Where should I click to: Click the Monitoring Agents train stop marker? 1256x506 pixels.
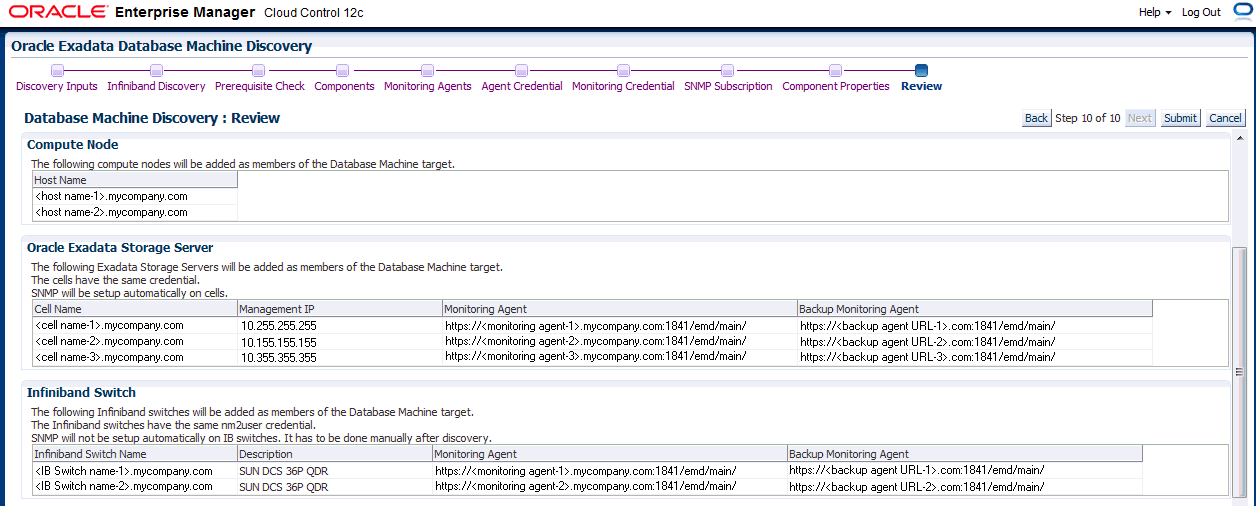coord(427,70)
